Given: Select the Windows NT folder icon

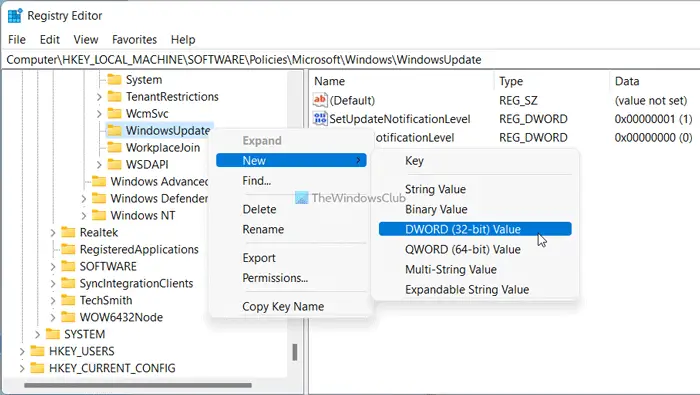Looking at the screenshot, I should 99,216.
